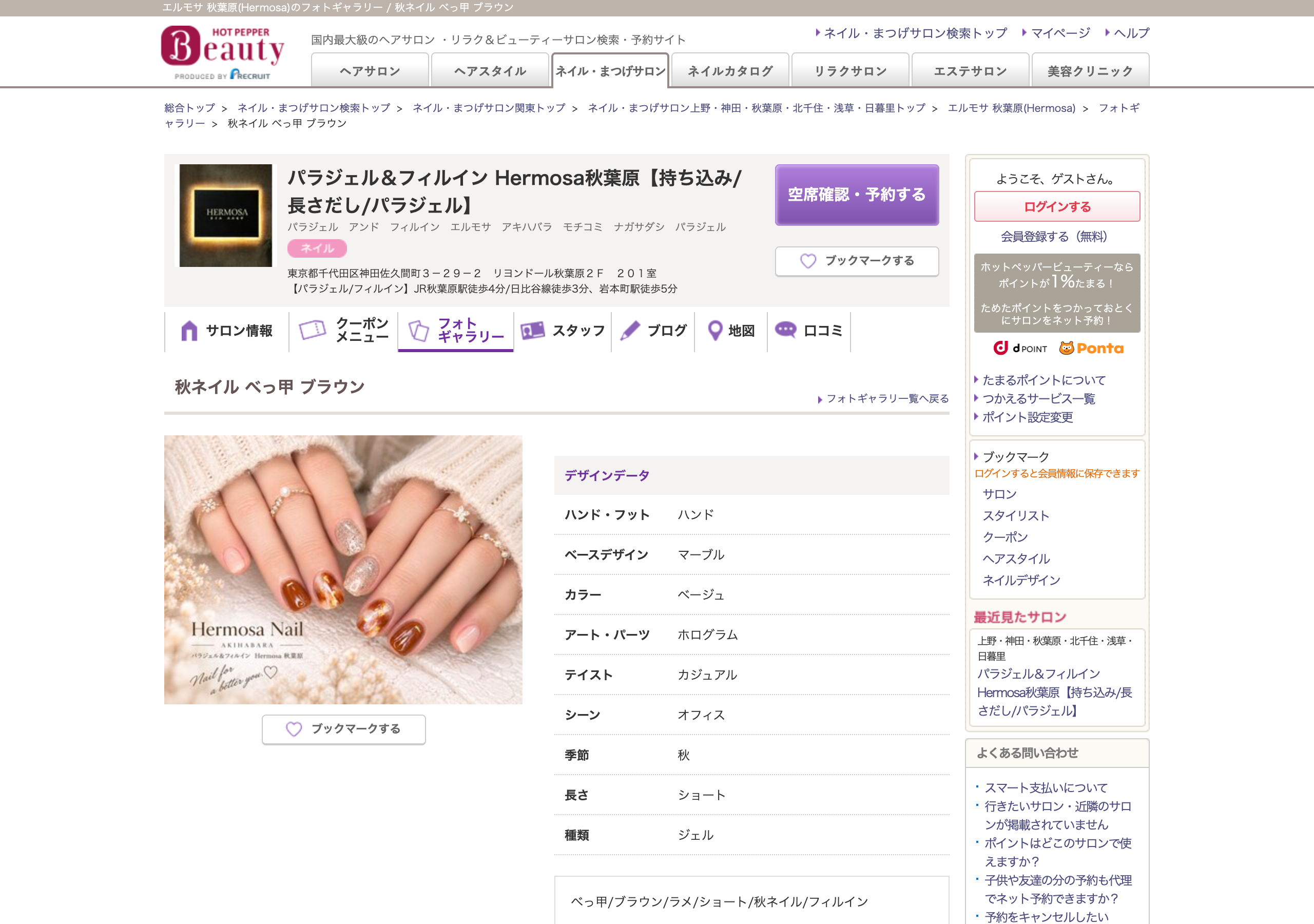Image resolution: width=1314 pixels, height=924 pixels.
Task: Click the pink ネイル category tag
Action: [317, 248]
